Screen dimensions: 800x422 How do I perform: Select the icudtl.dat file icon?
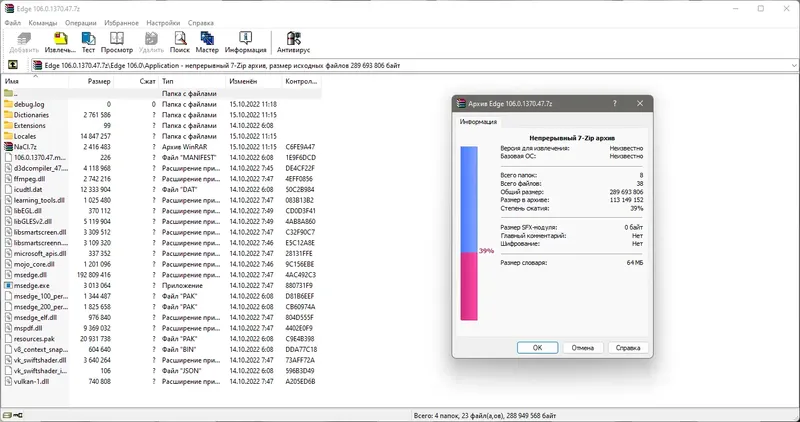8,189
